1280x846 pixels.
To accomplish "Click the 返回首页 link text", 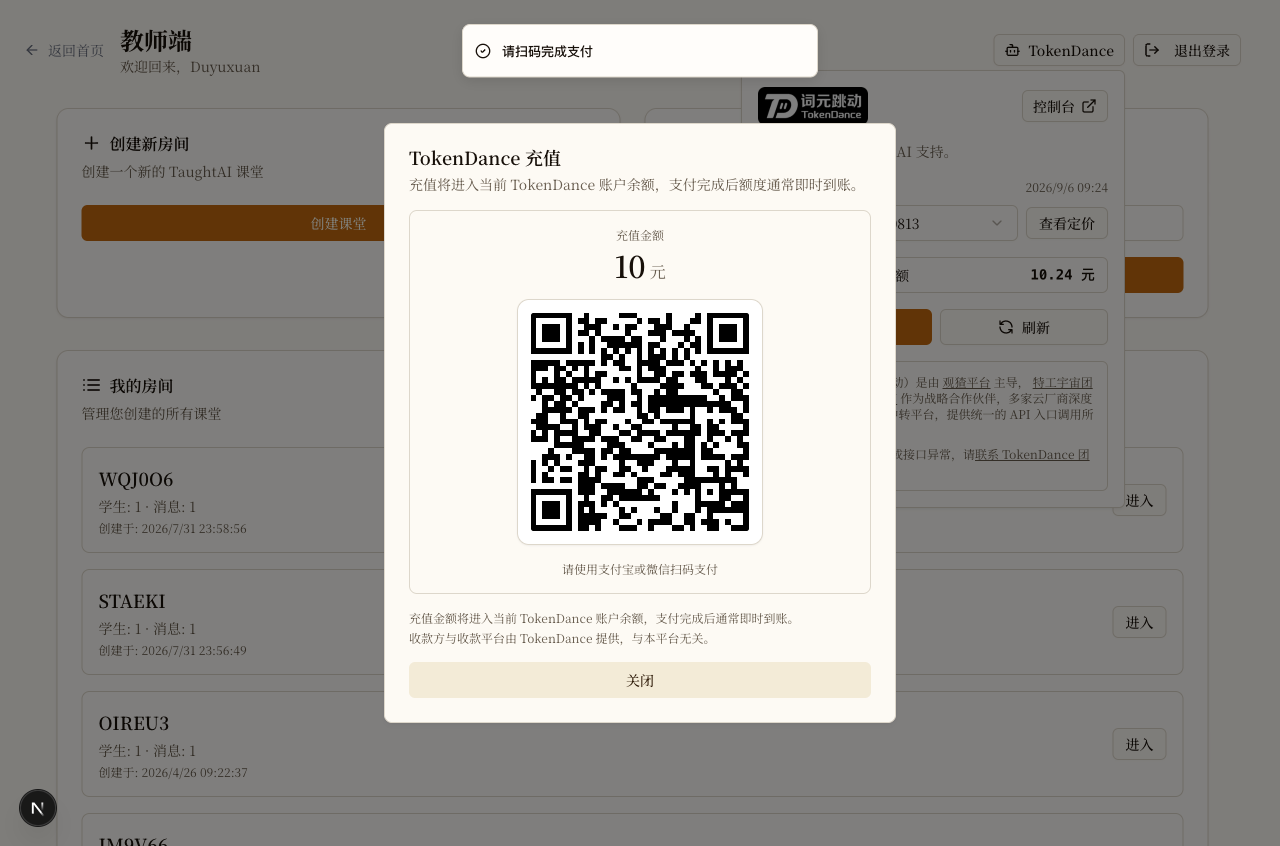I will tap(76, 50).
